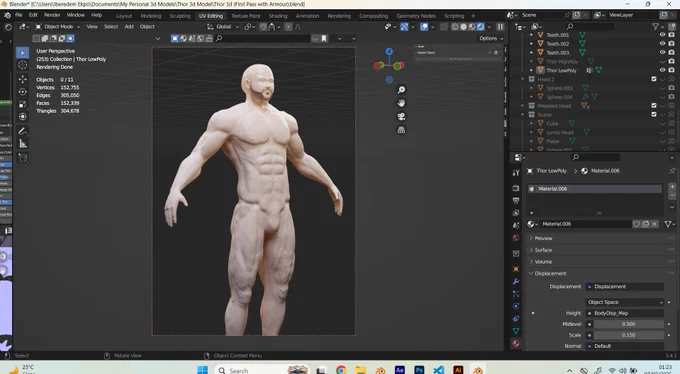Screen dimensions: 680x374
Task: Click the viewport zoom magnifier icon
Action: [x=401, y=90]
